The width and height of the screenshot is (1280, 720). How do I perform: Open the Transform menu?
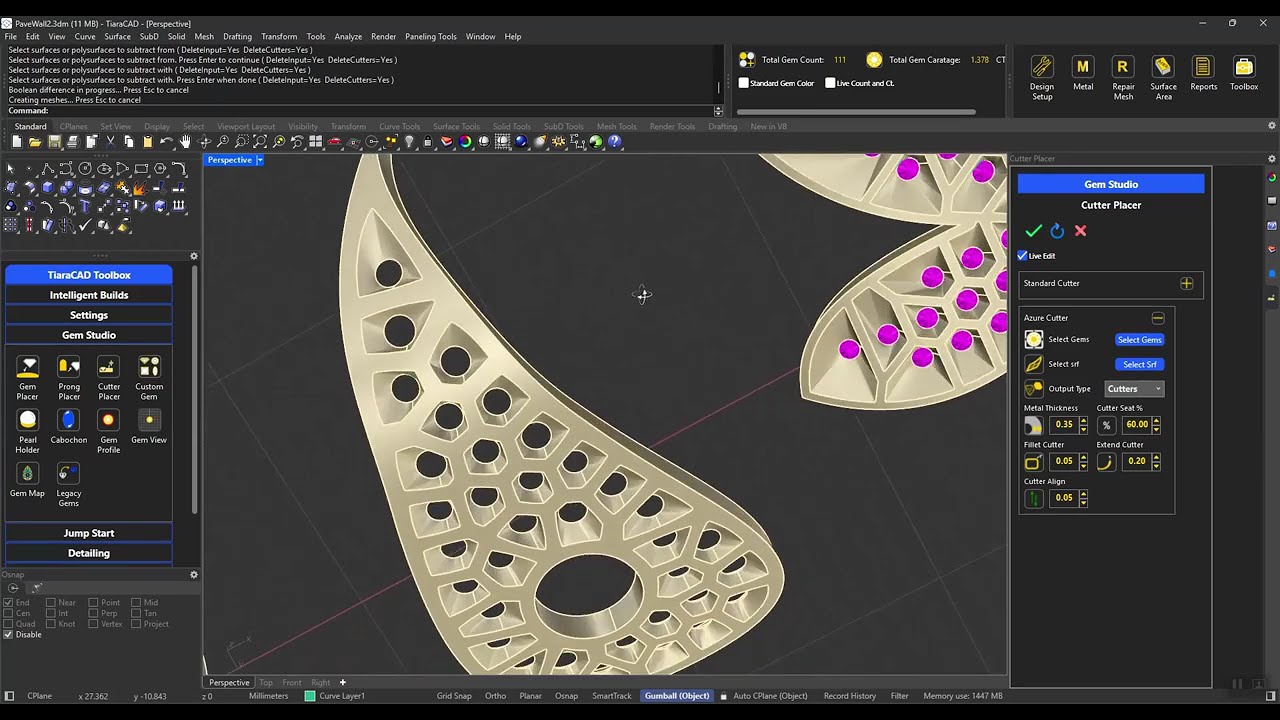[x=279, y=36]
